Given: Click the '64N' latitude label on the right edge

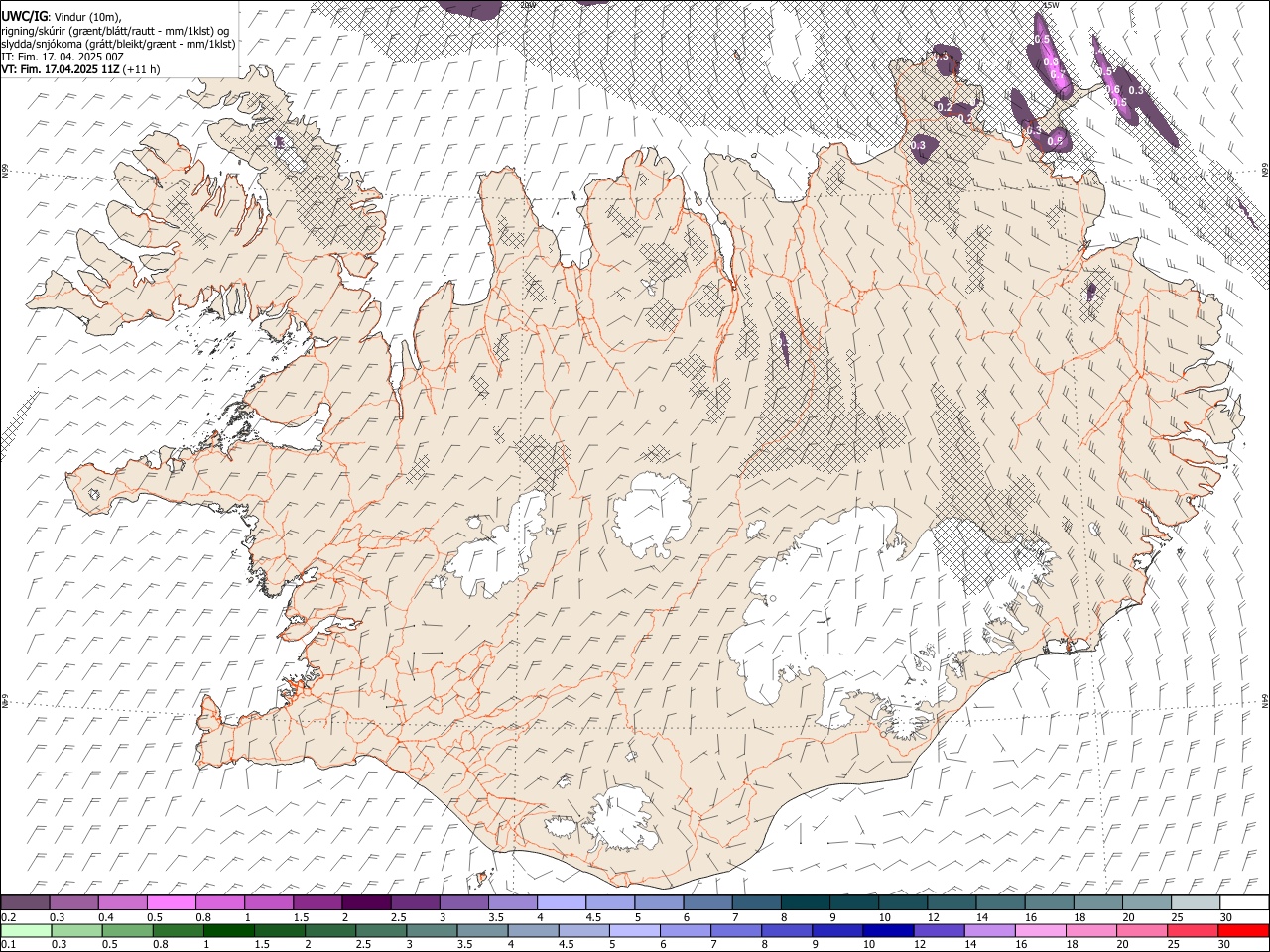Looking at the screenshot, I should pyautogui.click(x=1264, y=700).
